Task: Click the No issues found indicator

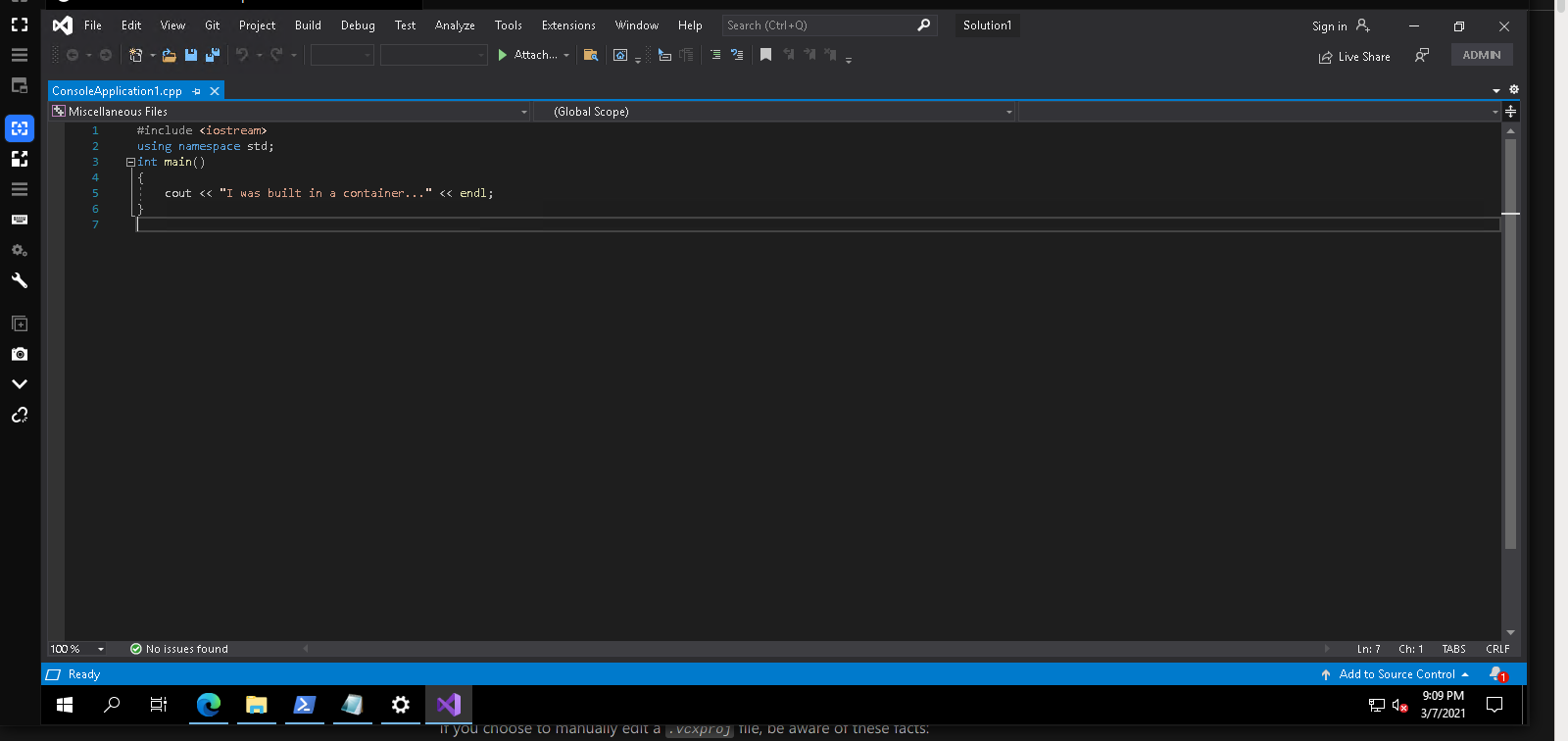Action: tap(178, 649)
